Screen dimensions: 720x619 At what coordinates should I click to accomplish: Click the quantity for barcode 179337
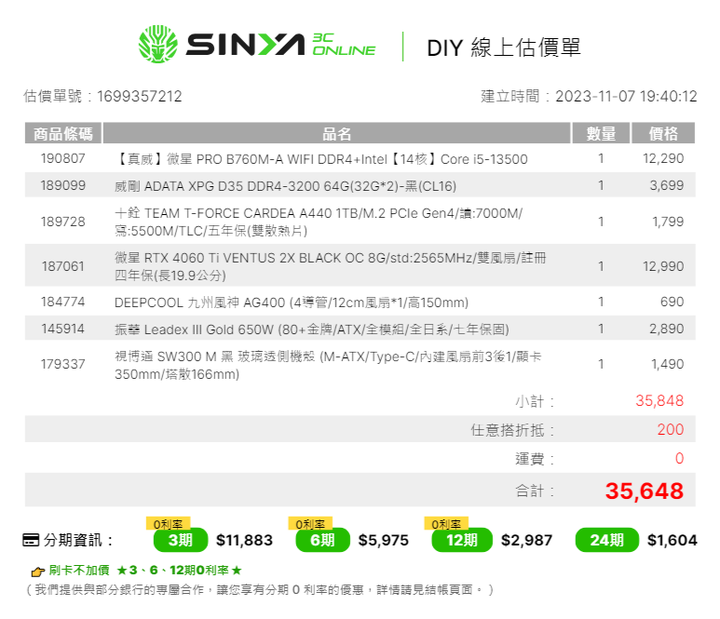[601, 364]
